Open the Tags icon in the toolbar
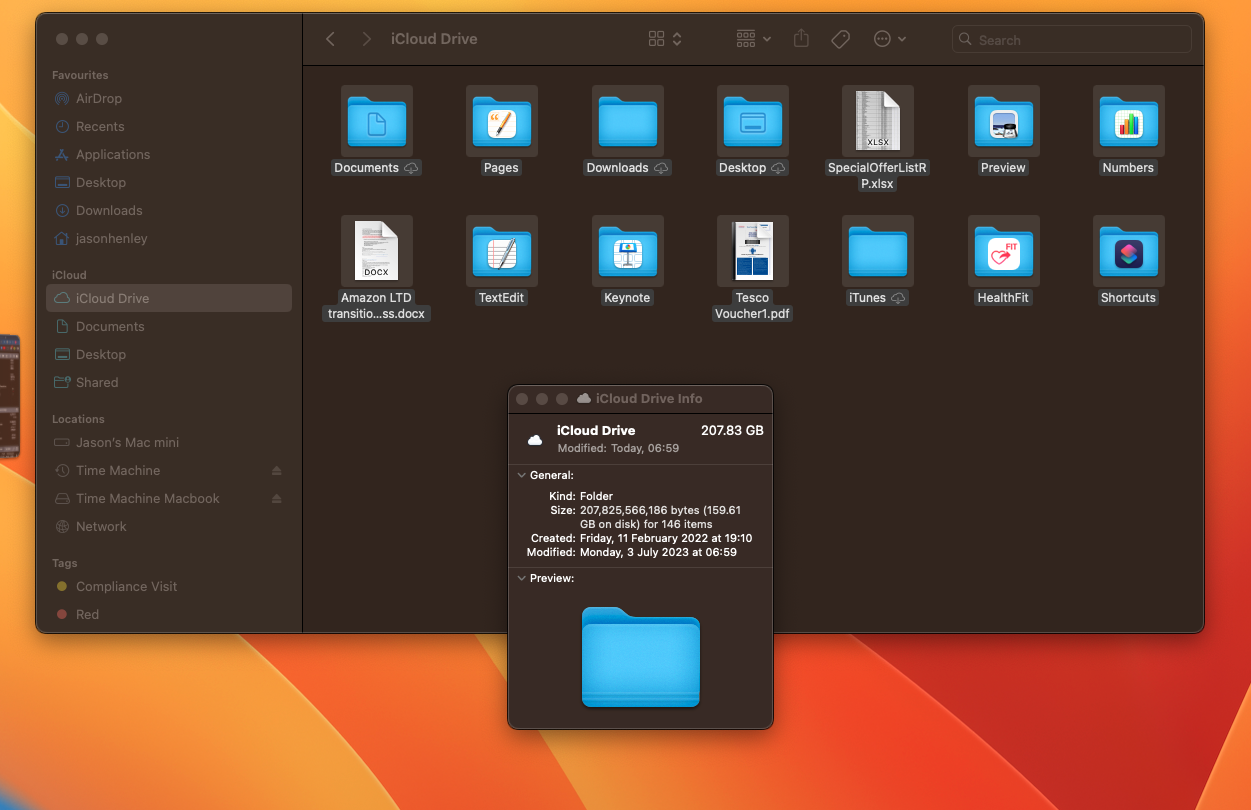Screen dimensions: 1251x810 click(840, 38)
